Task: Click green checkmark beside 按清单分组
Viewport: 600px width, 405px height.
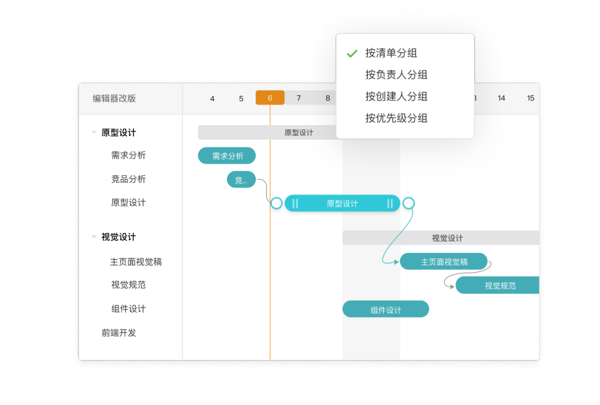Action: tap(352, 54)
